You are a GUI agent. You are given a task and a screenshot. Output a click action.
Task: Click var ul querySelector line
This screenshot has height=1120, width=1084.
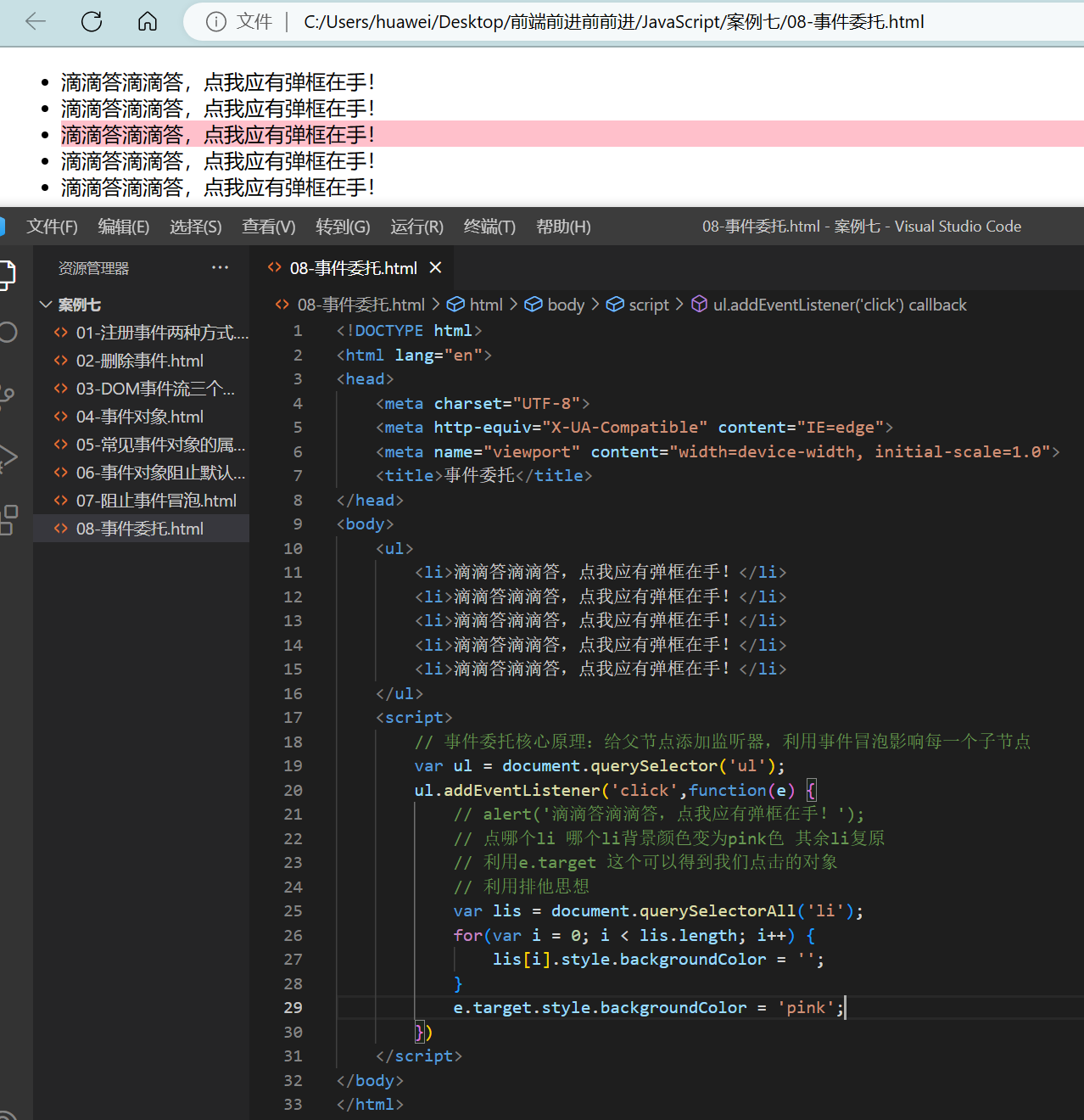coord(600,765)
